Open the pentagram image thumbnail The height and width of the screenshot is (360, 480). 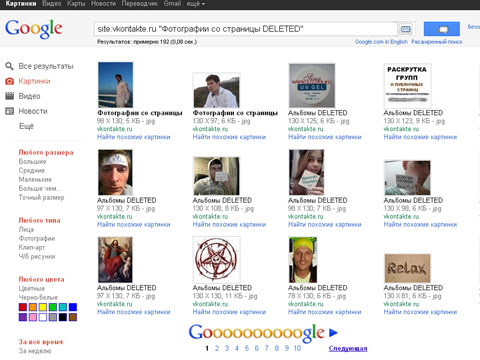216,260
